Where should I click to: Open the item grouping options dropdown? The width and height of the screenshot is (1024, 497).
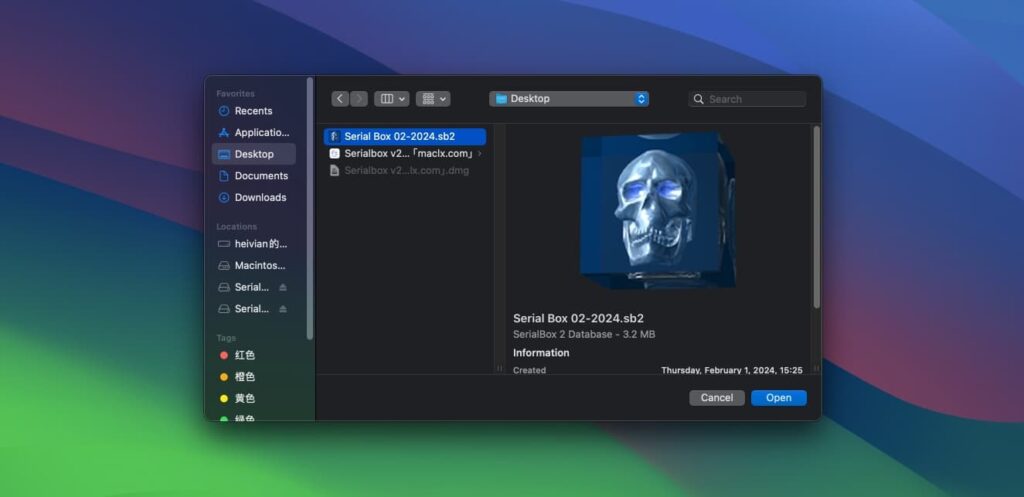433,99
